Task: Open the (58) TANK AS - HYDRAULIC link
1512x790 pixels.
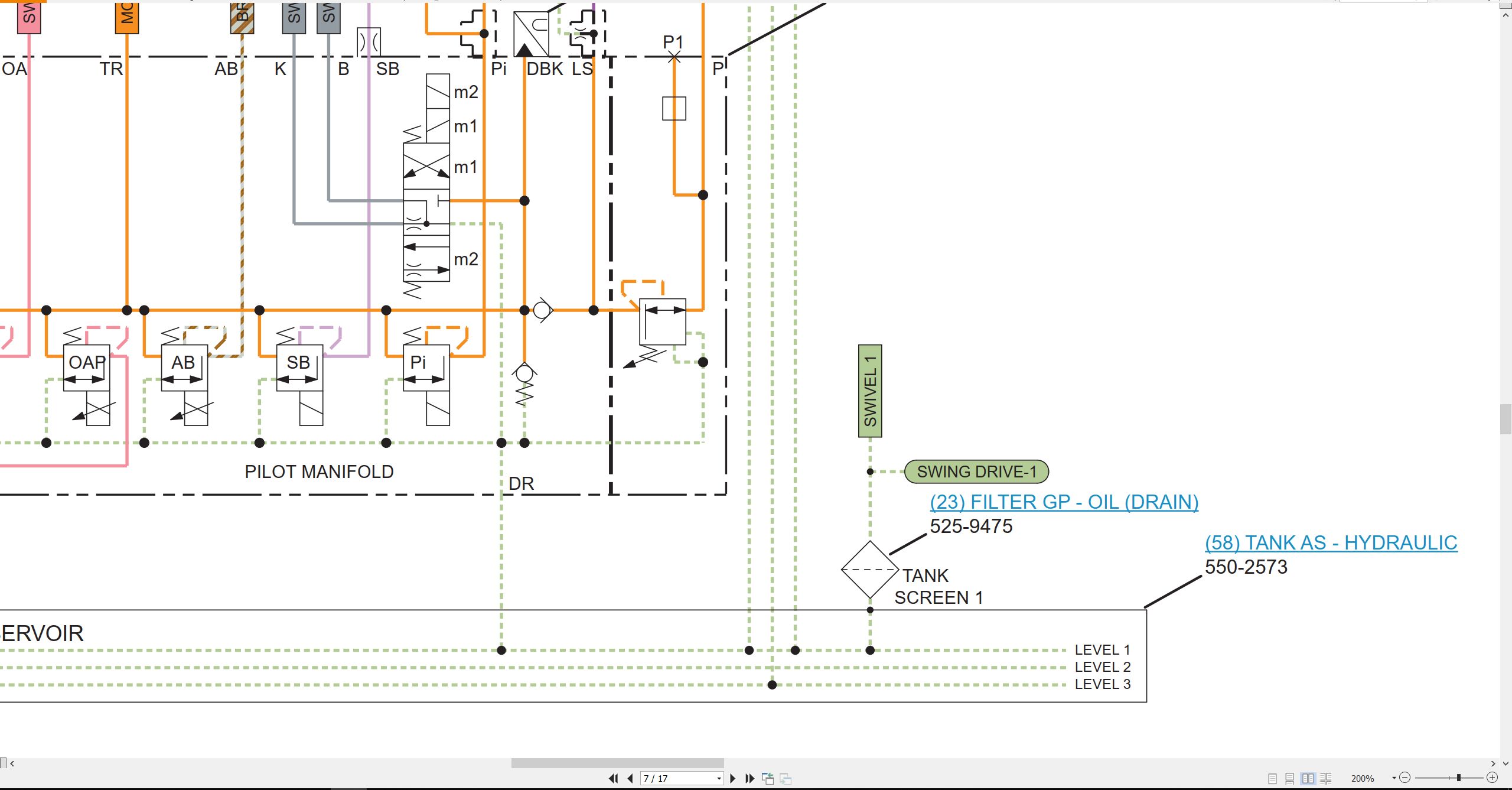Action: coord(1331,542)
